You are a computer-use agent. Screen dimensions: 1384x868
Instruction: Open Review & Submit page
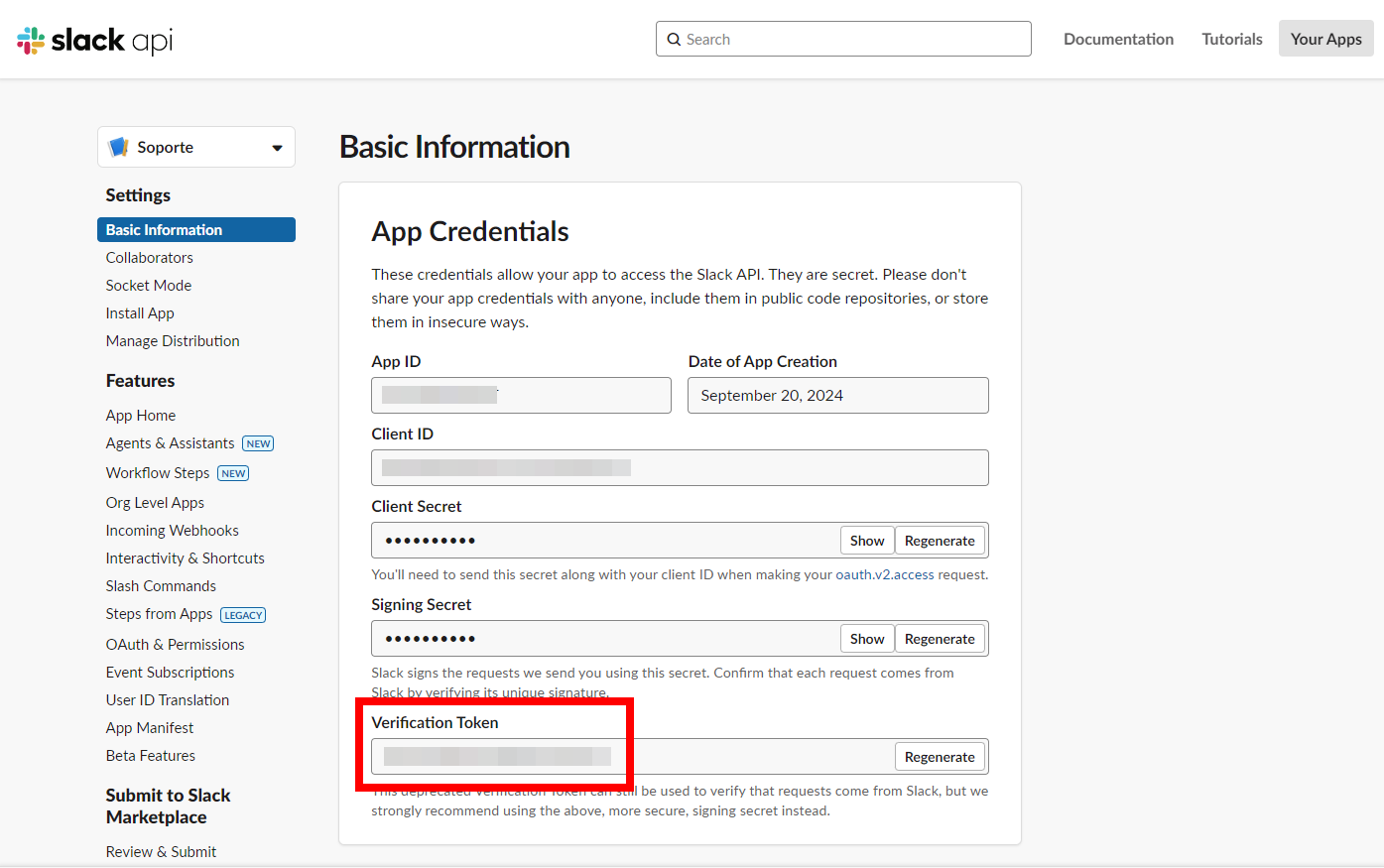click(x=161, y=851)
